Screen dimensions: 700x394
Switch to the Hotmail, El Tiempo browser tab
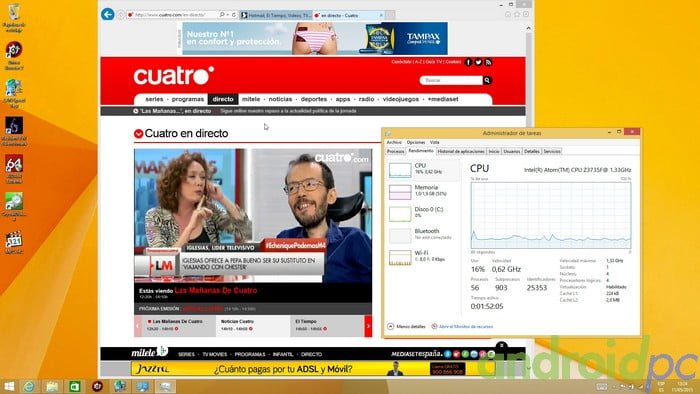point(276,15)
